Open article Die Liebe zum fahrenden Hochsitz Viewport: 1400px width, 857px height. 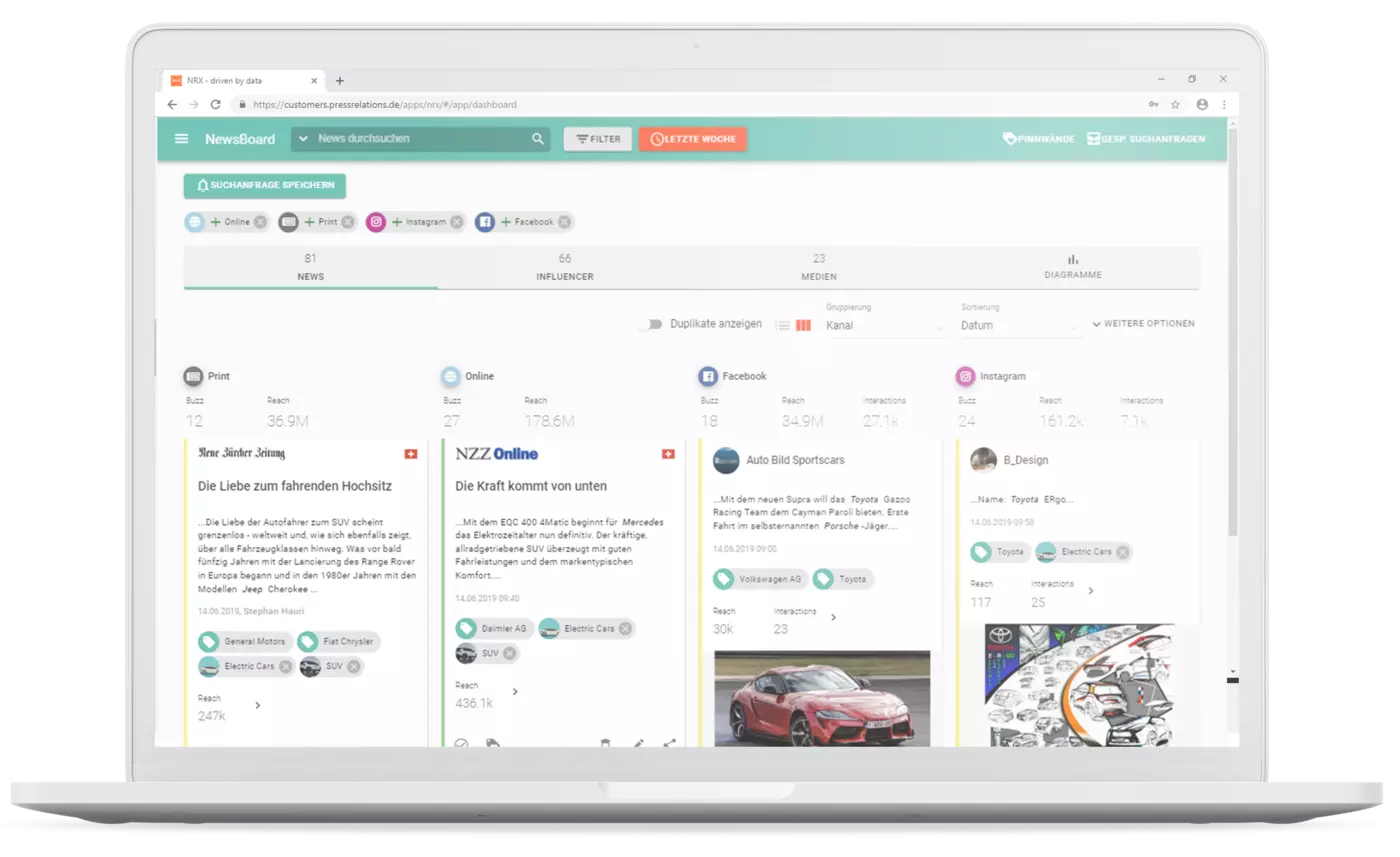tap(295, 486)
